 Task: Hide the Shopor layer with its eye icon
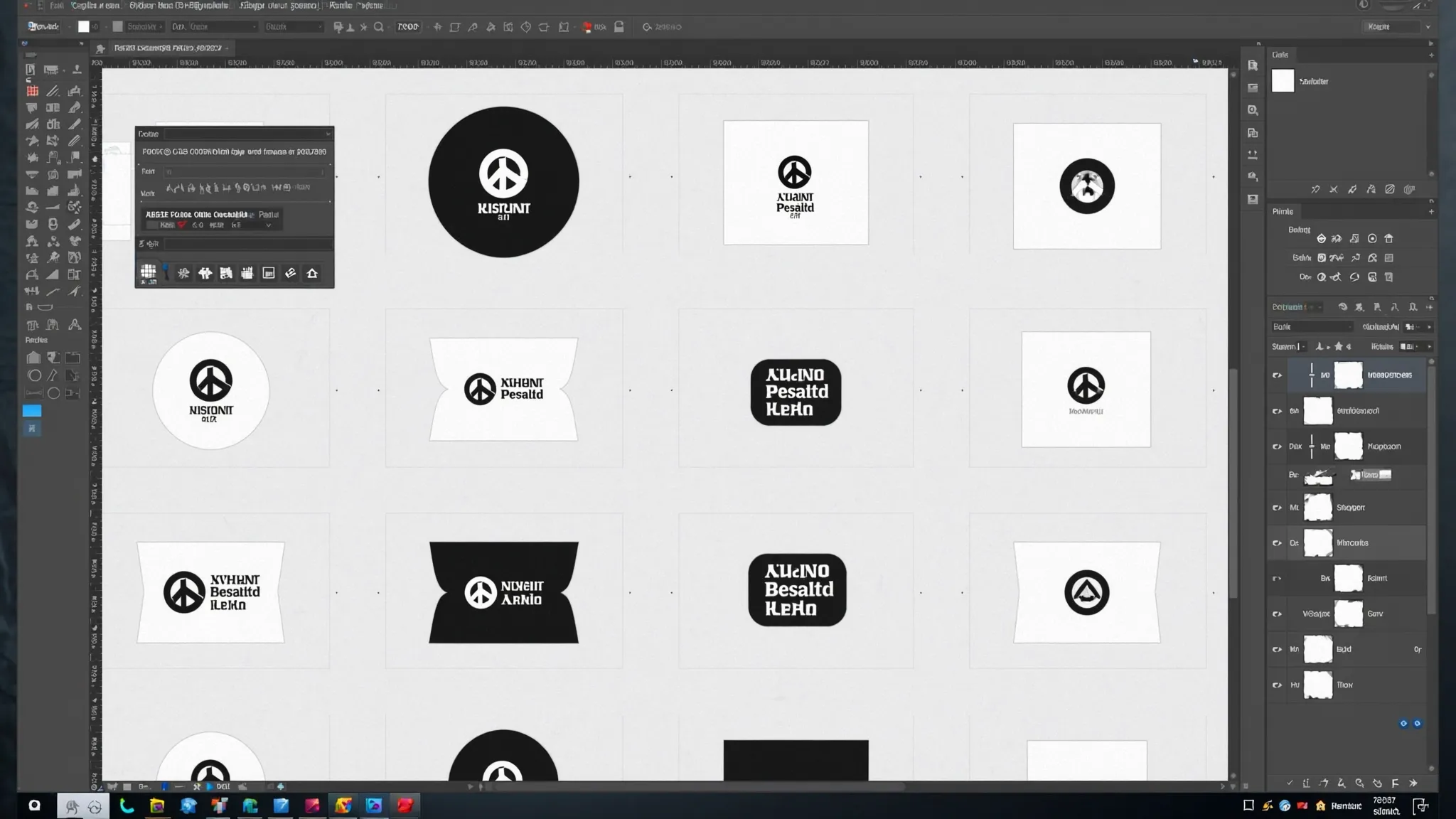pyautogui.click(x=1277, y=508)
